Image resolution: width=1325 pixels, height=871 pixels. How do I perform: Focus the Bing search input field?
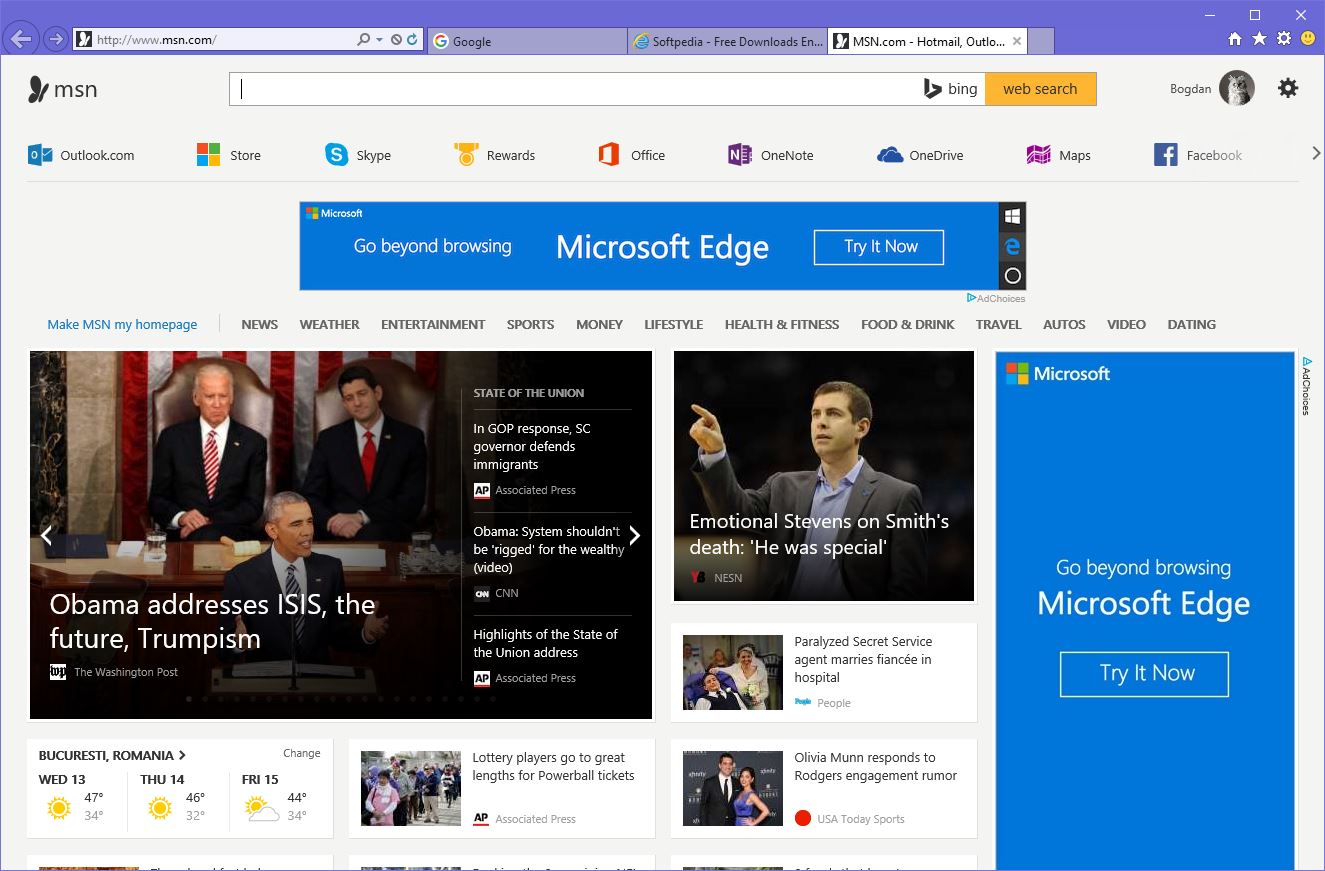[x=575, y=89]
